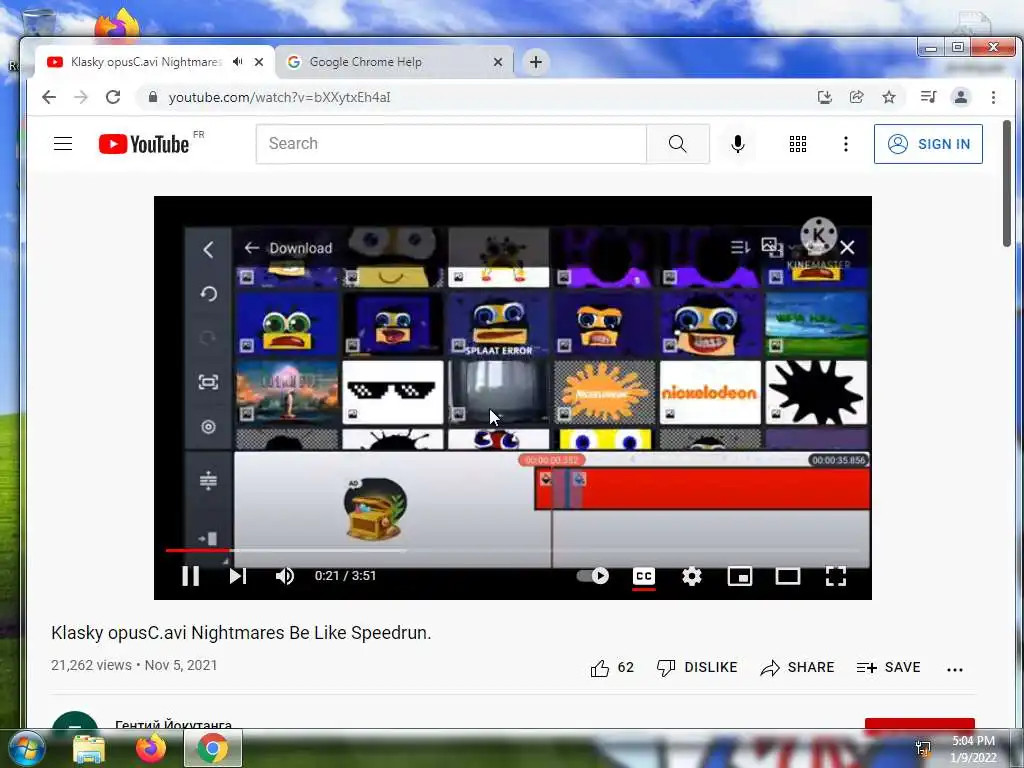This screenshot has height=768, width=1024.
Task: Open YouTube settings three-dot menu
Action: [x=846, y=144]
